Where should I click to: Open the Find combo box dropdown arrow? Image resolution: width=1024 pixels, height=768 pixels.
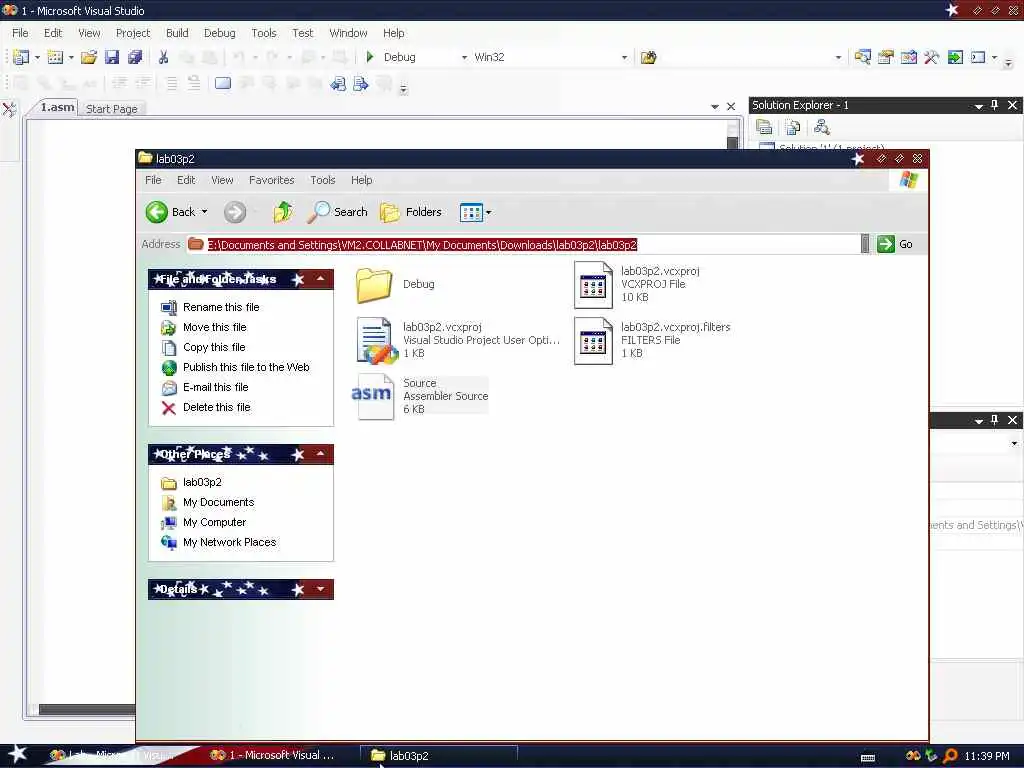pos(839,57)
